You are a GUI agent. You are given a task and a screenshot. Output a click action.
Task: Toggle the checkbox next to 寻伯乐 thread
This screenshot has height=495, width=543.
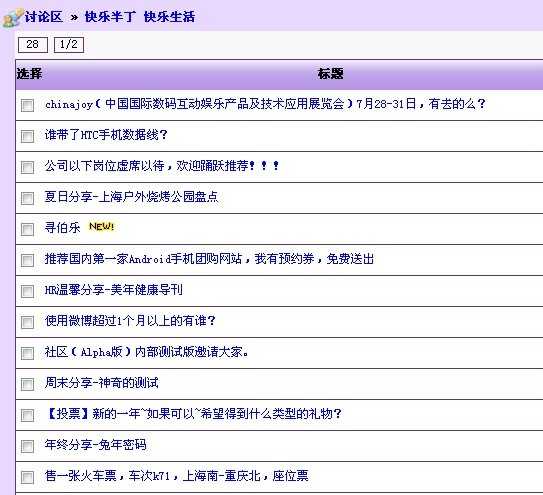27,229
